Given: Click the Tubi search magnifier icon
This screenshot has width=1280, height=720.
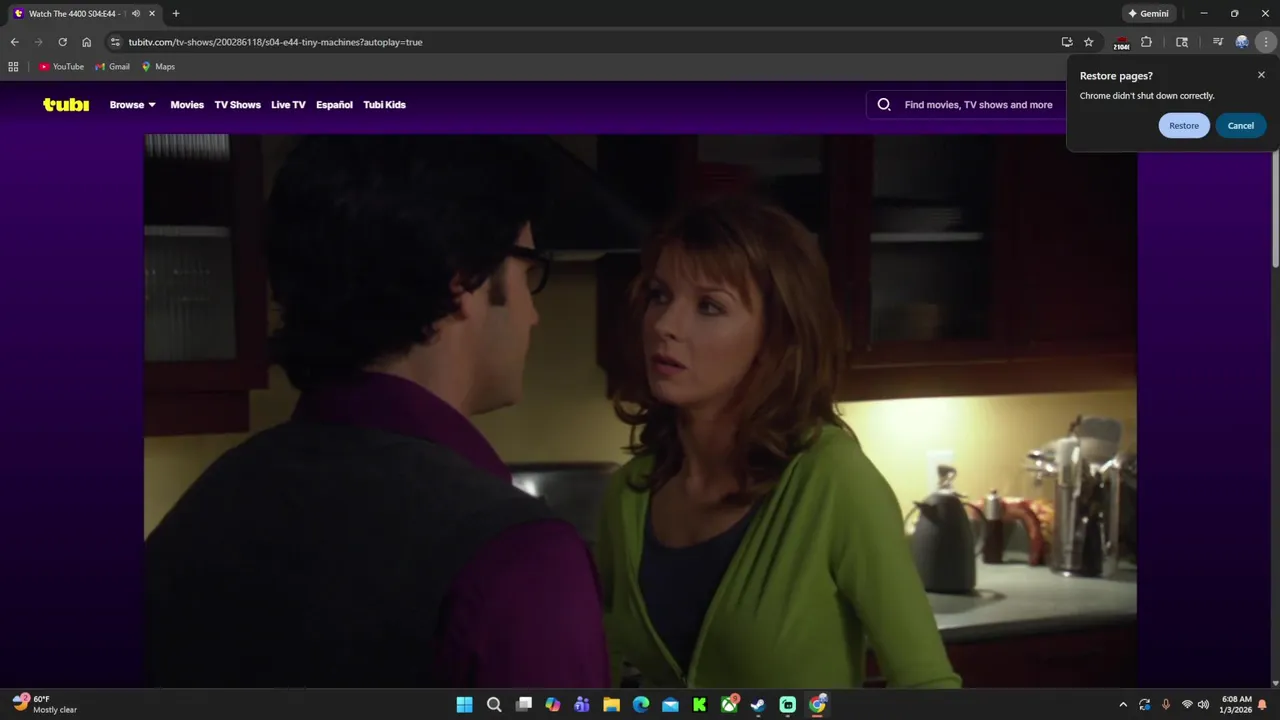Looking at the screenshot, I should tap(884, 104).
